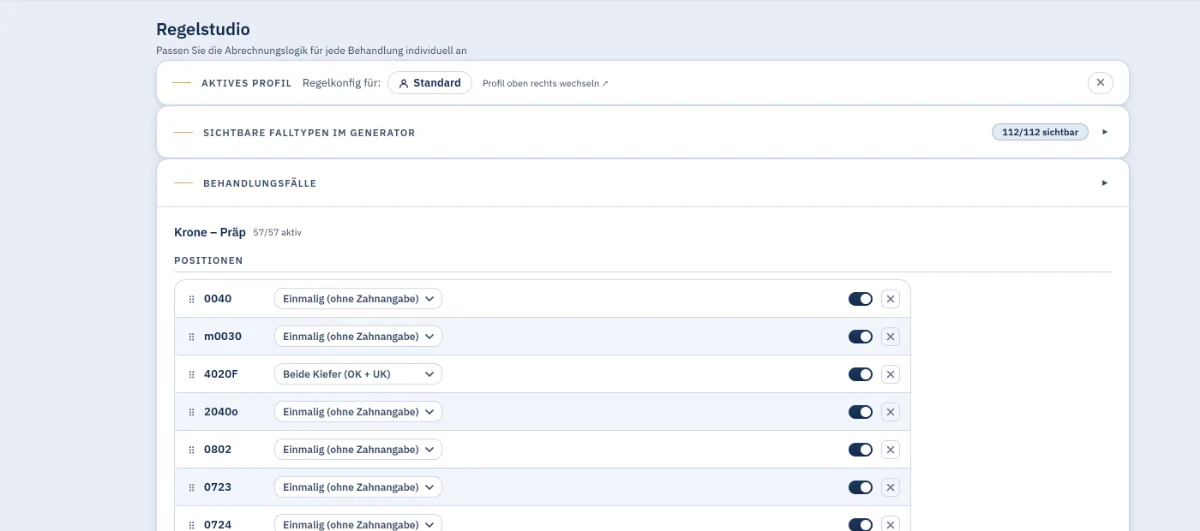Image resolution: width=1200 pixels, height=531 pixels.
Task: Remove position 0802 with its X button
Action: click(x=890, y=450)
